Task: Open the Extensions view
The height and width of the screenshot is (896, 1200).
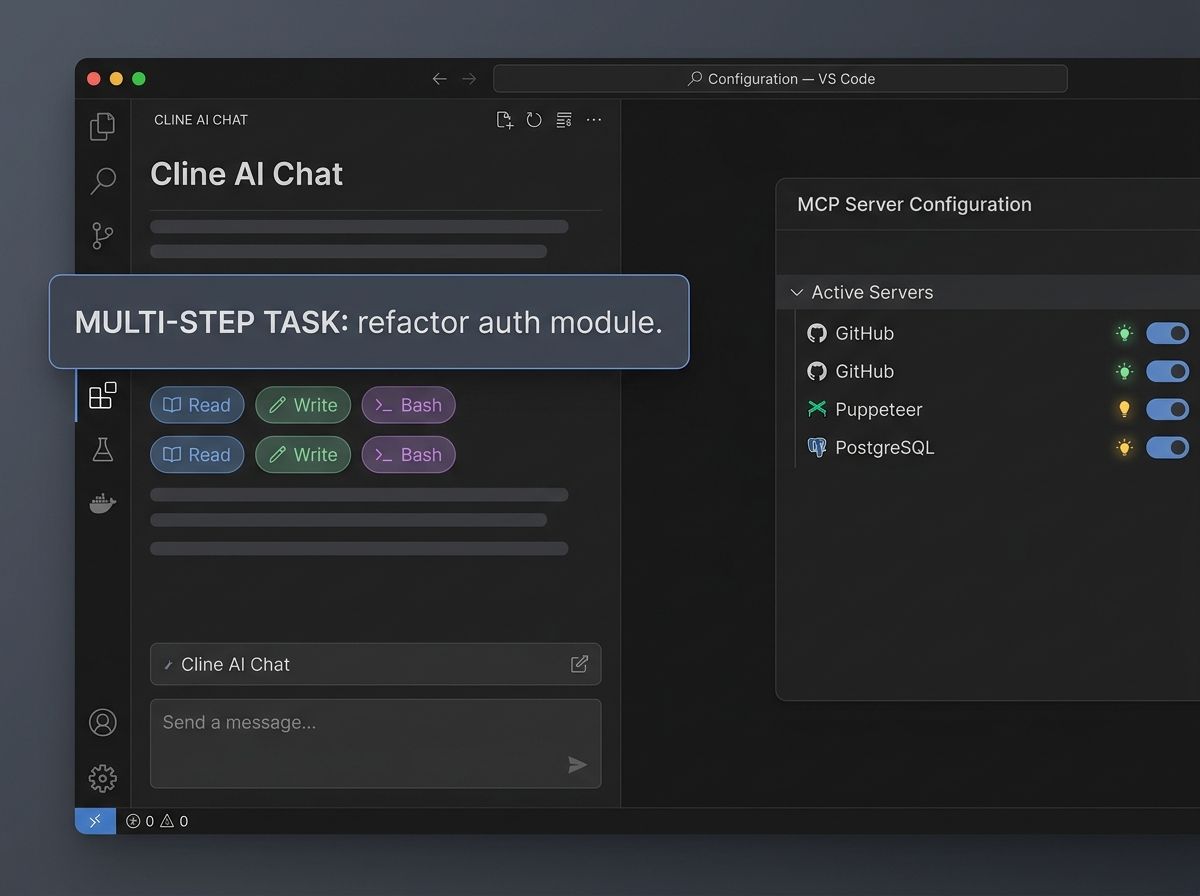Action: (x=103, y=396)
